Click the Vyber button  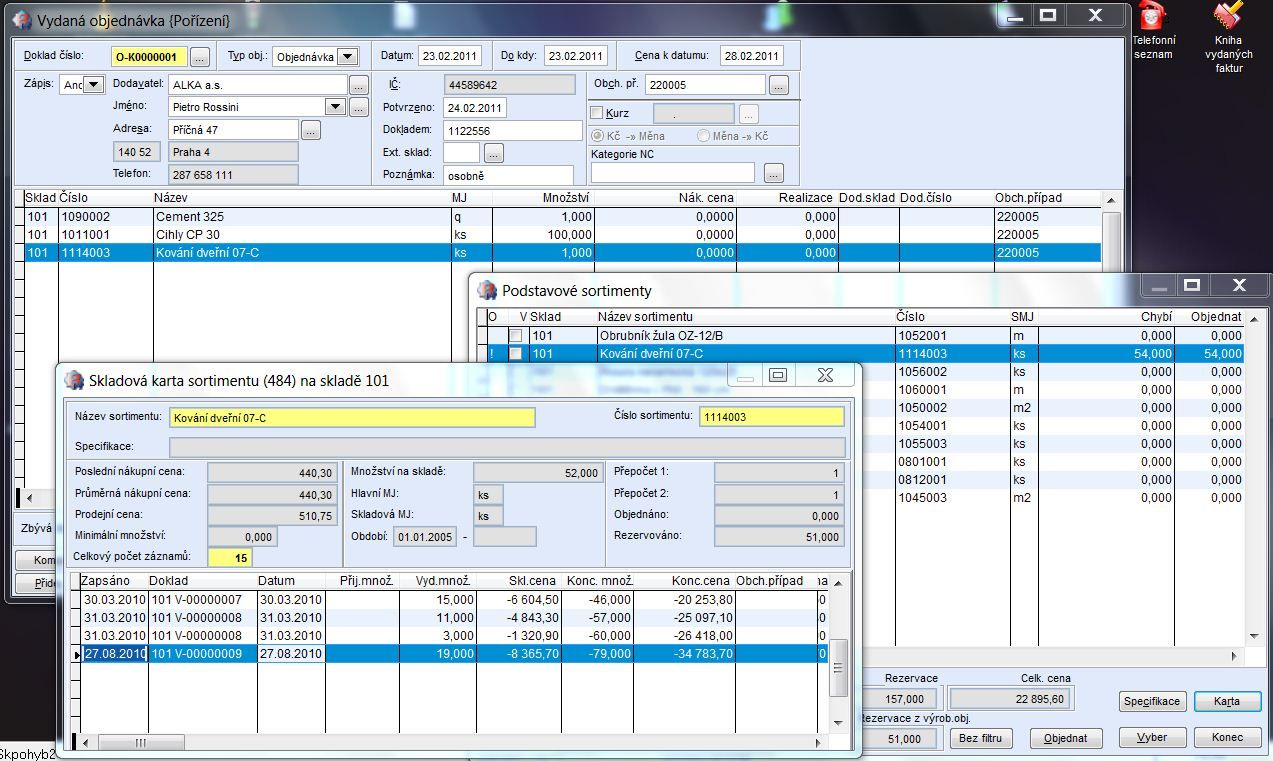pos(1152,738)
